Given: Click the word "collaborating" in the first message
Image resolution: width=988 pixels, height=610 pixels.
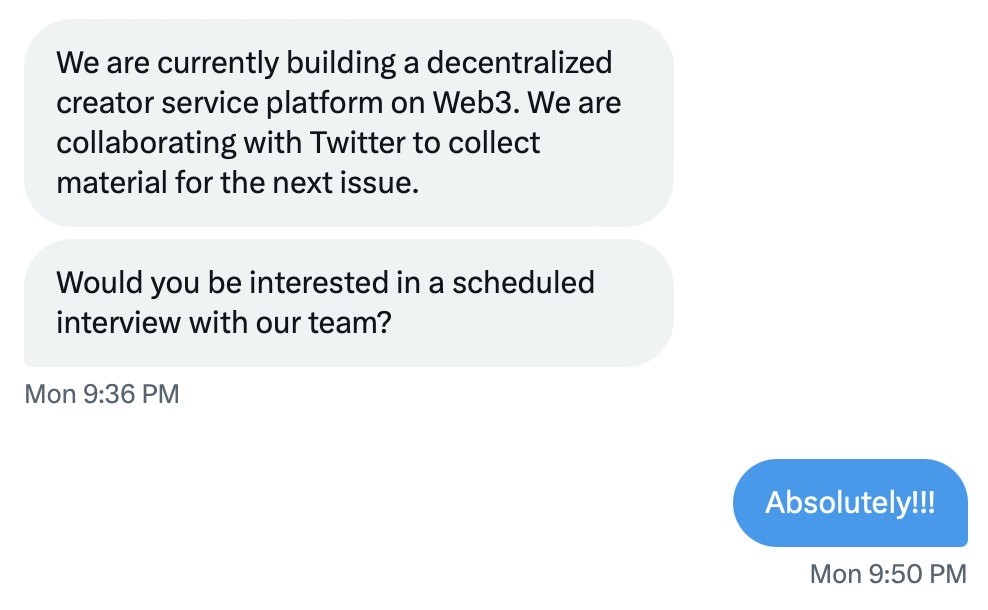Looking at the screenshot, I should point(147,143).
